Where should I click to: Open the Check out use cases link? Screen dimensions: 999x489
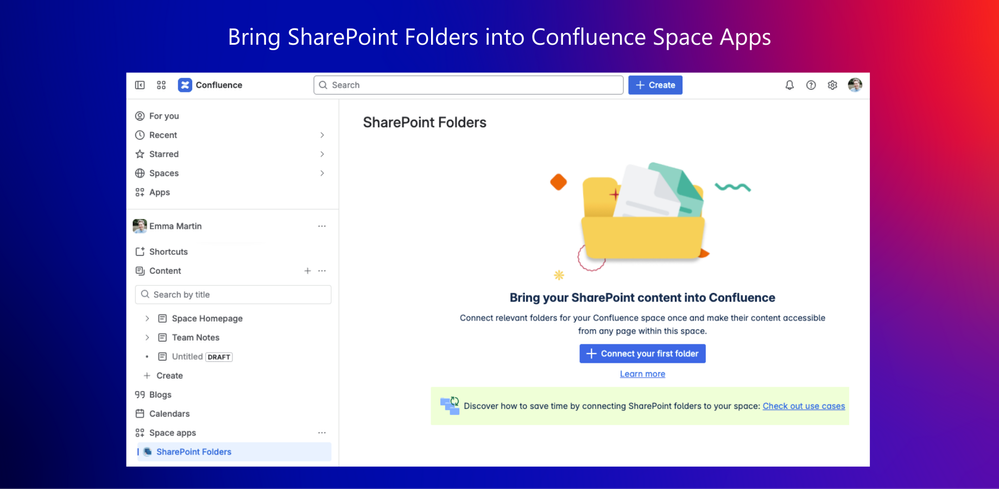804,406
